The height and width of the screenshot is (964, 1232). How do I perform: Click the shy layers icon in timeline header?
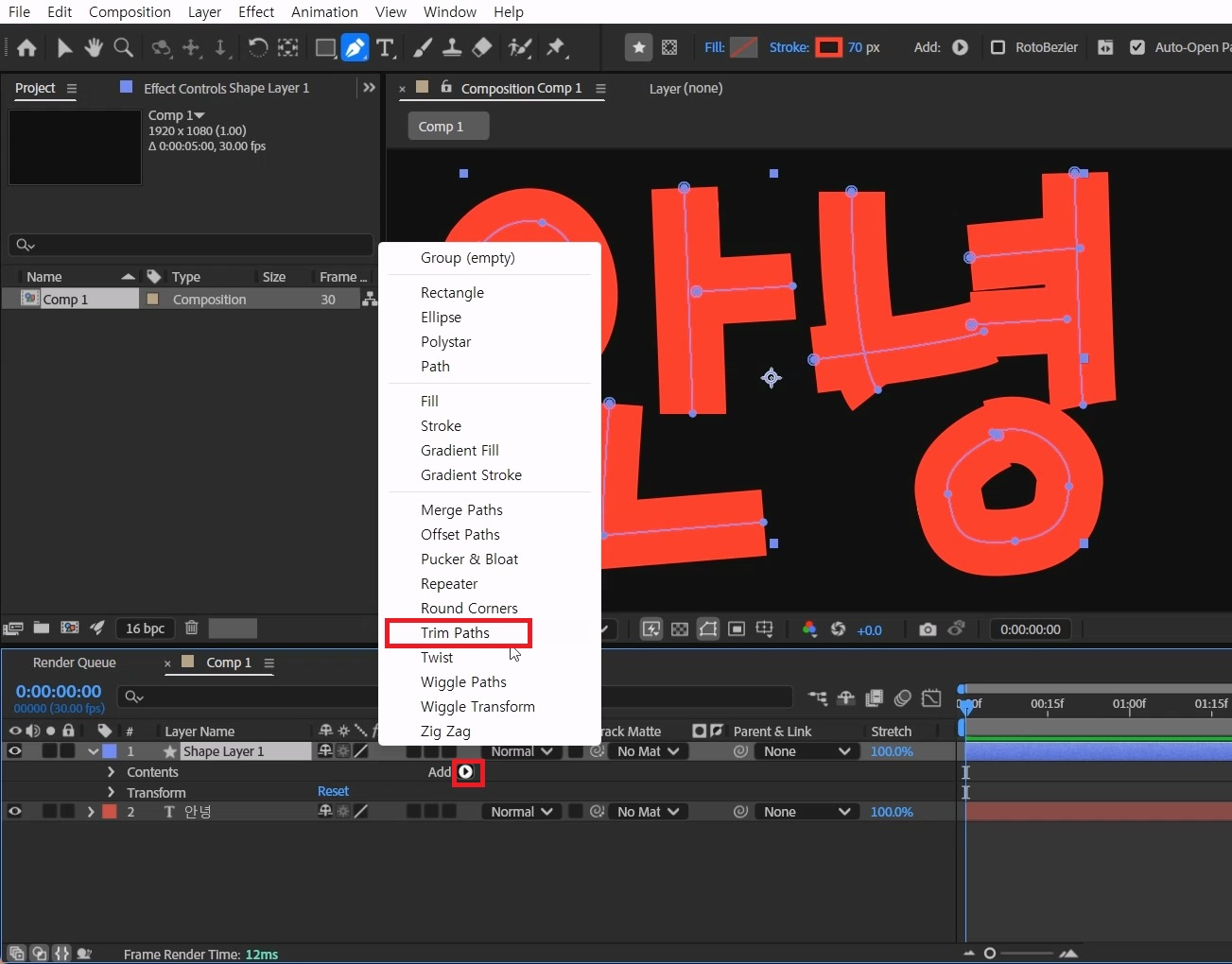(x=846, y=698)
